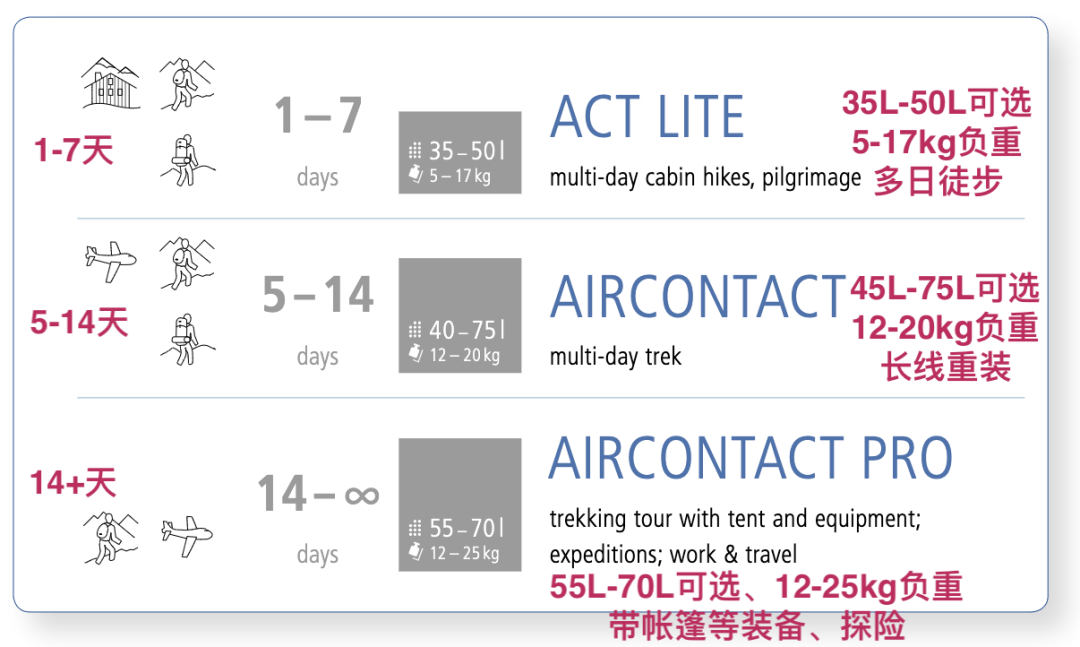This screenshot has width=1080, height=647.
Task: Open the ACT LITE heading
Action: coord(647,118)
